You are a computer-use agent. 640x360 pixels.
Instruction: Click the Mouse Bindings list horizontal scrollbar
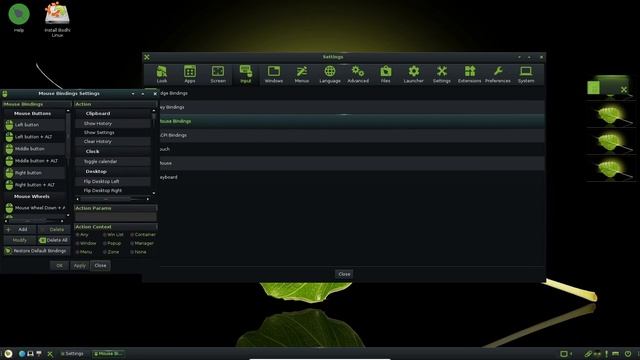point(34,221)
